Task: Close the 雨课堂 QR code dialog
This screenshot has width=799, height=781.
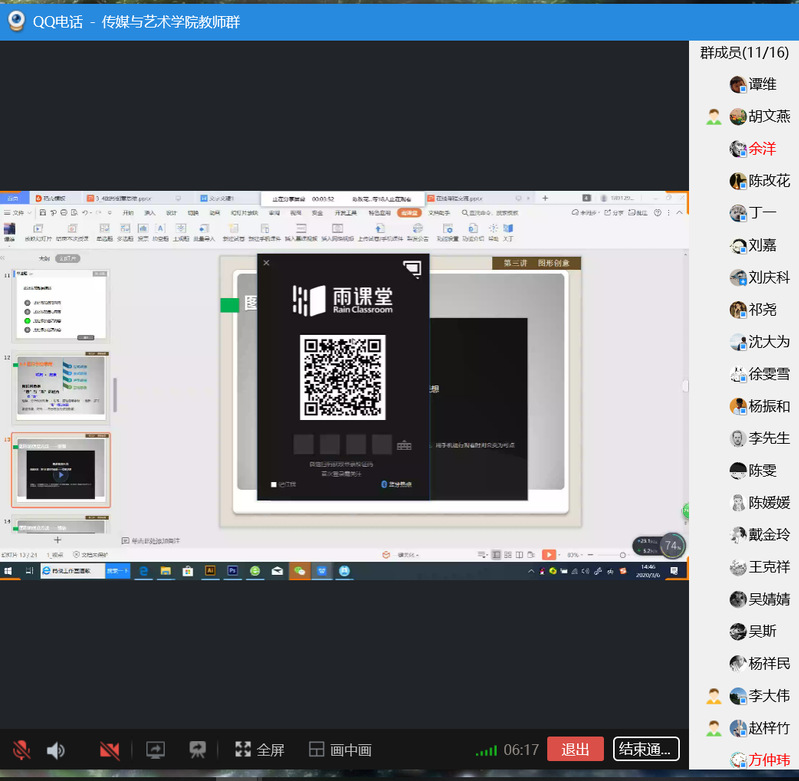Action: tap(266, 263)
